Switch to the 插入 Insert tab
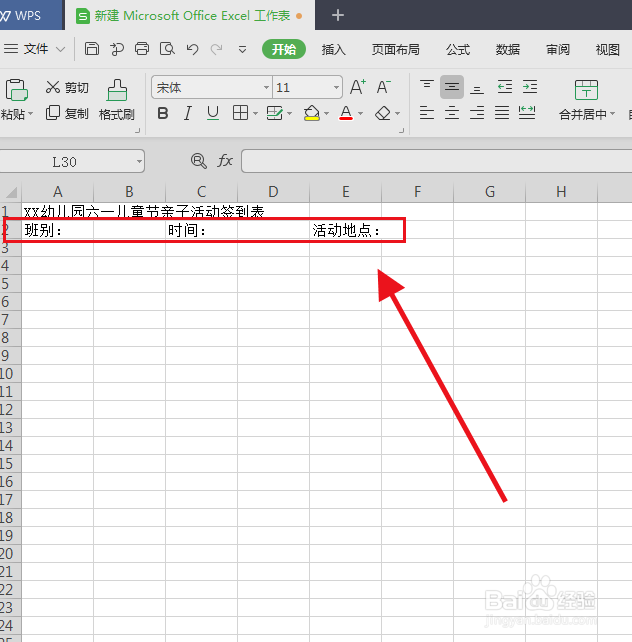This screenshot has width=632, height=642. point(334,50)
